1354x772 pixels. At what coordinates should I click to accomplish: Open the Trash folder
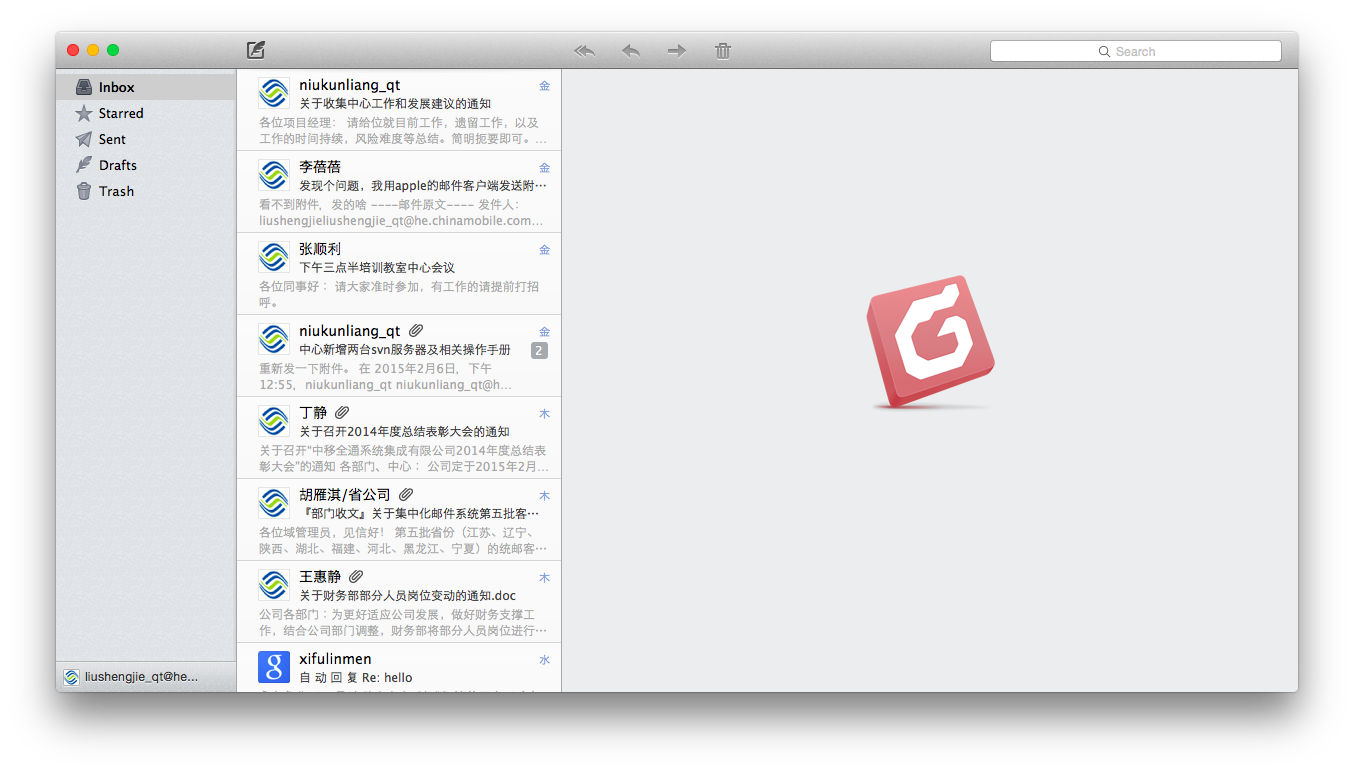coord(146,191)
